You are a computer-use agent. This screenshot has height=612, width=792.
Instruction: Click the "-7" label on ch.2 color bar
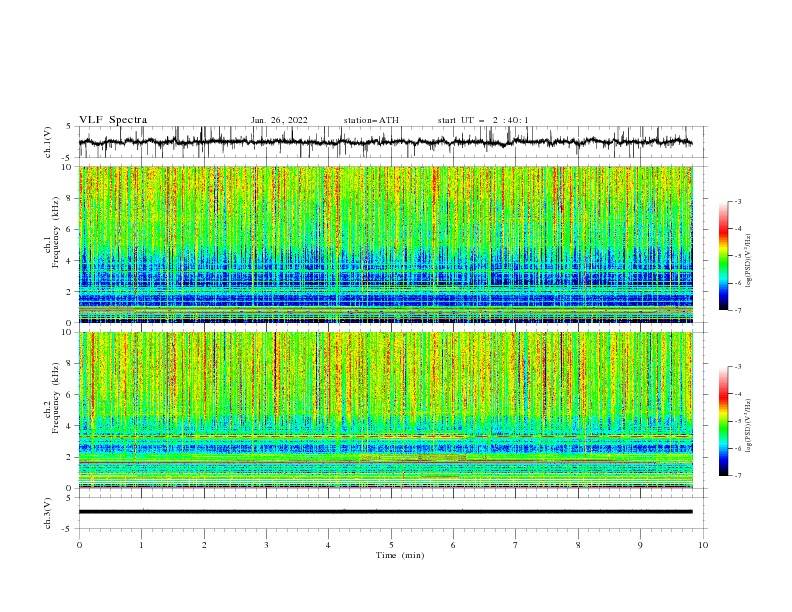tap(737, 475)
